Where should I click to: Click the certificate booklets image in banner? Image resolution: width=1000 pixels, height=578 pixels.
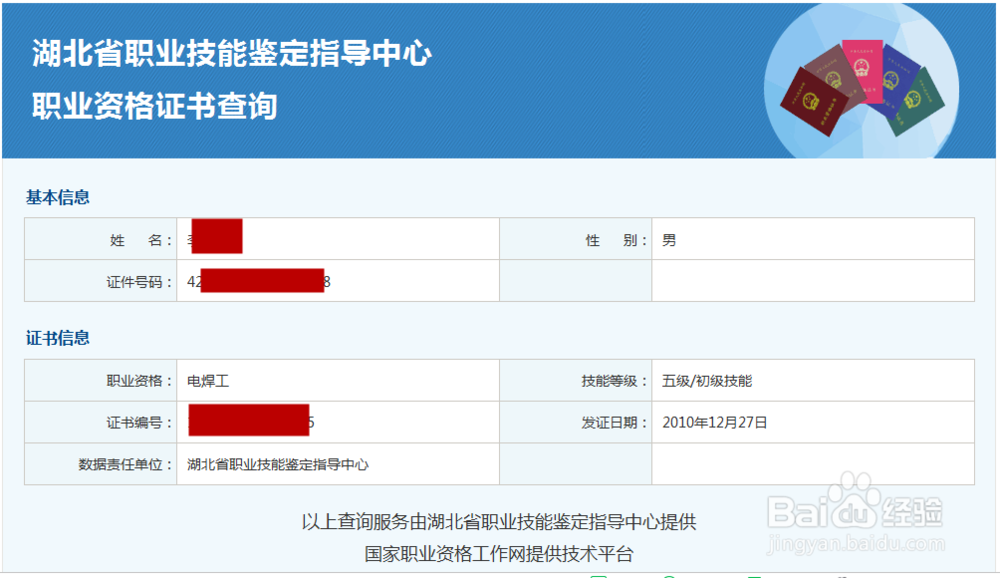point(862,86)
